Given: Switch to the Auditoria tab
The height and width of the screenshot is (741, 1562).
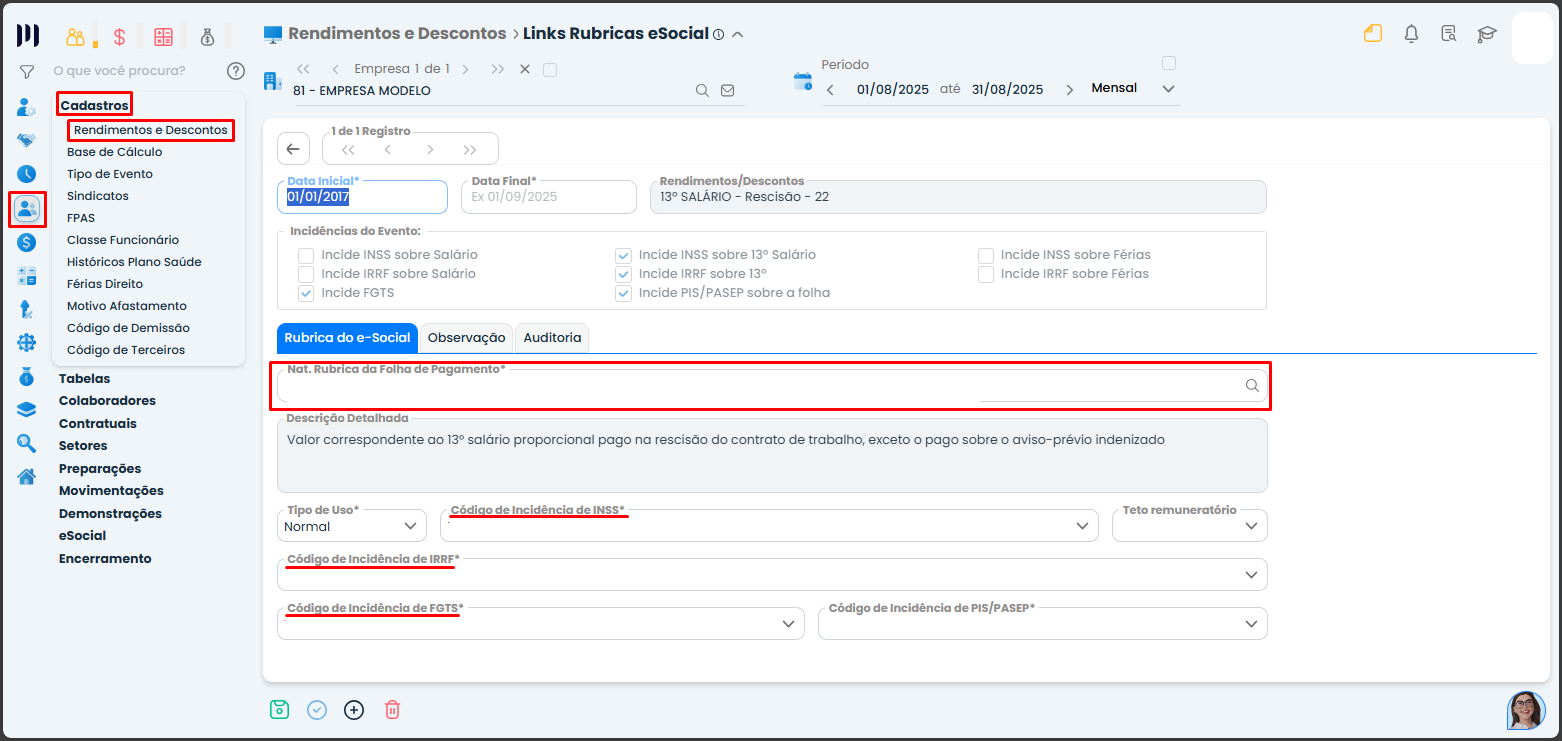Looking at the screenshot, I should [552, 338].
